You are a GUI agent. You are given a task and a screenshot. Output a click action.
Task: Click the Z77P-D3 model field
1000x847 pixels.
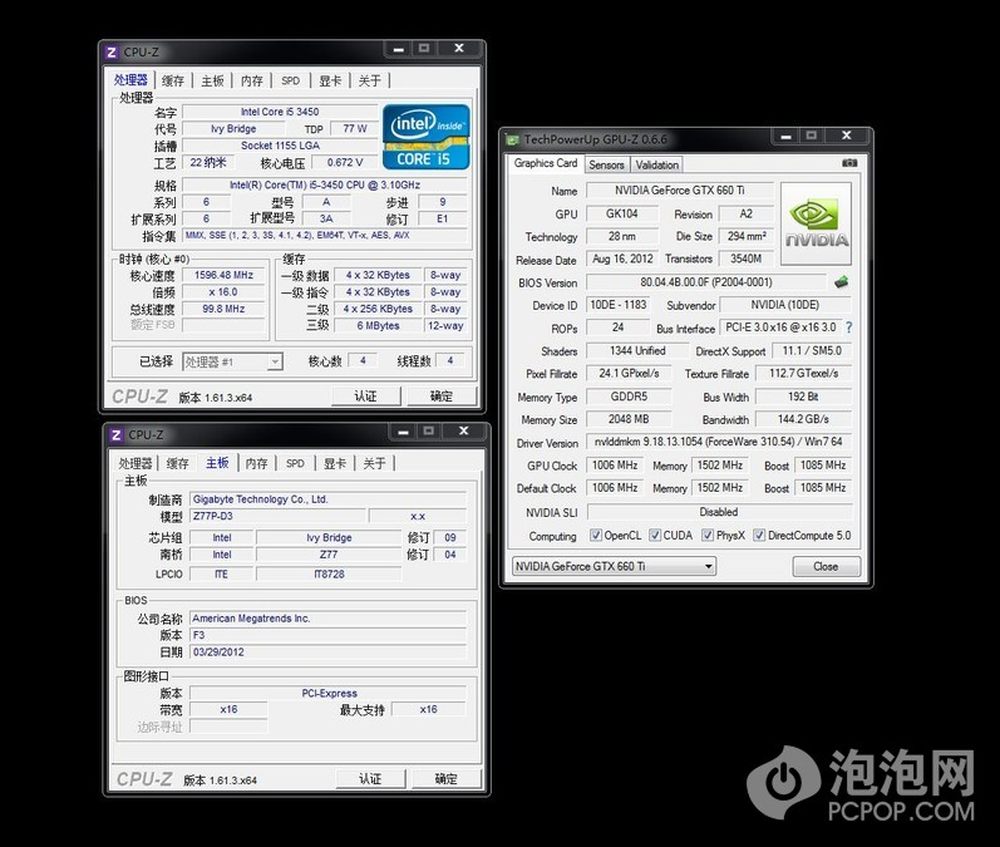278,516
